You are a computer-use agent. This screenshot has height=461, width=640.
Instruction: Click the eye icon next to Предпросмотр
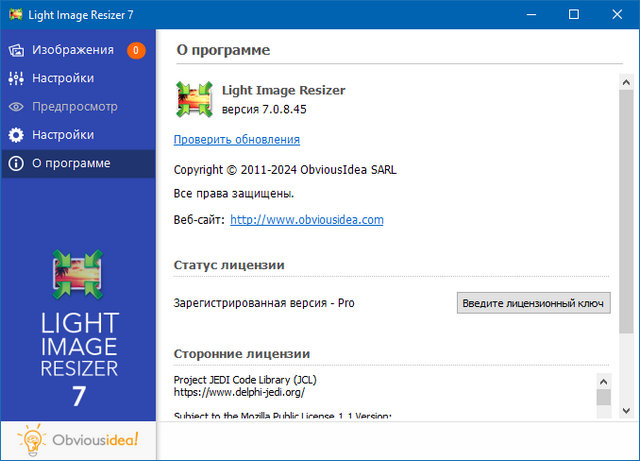[x=16, y=106]
